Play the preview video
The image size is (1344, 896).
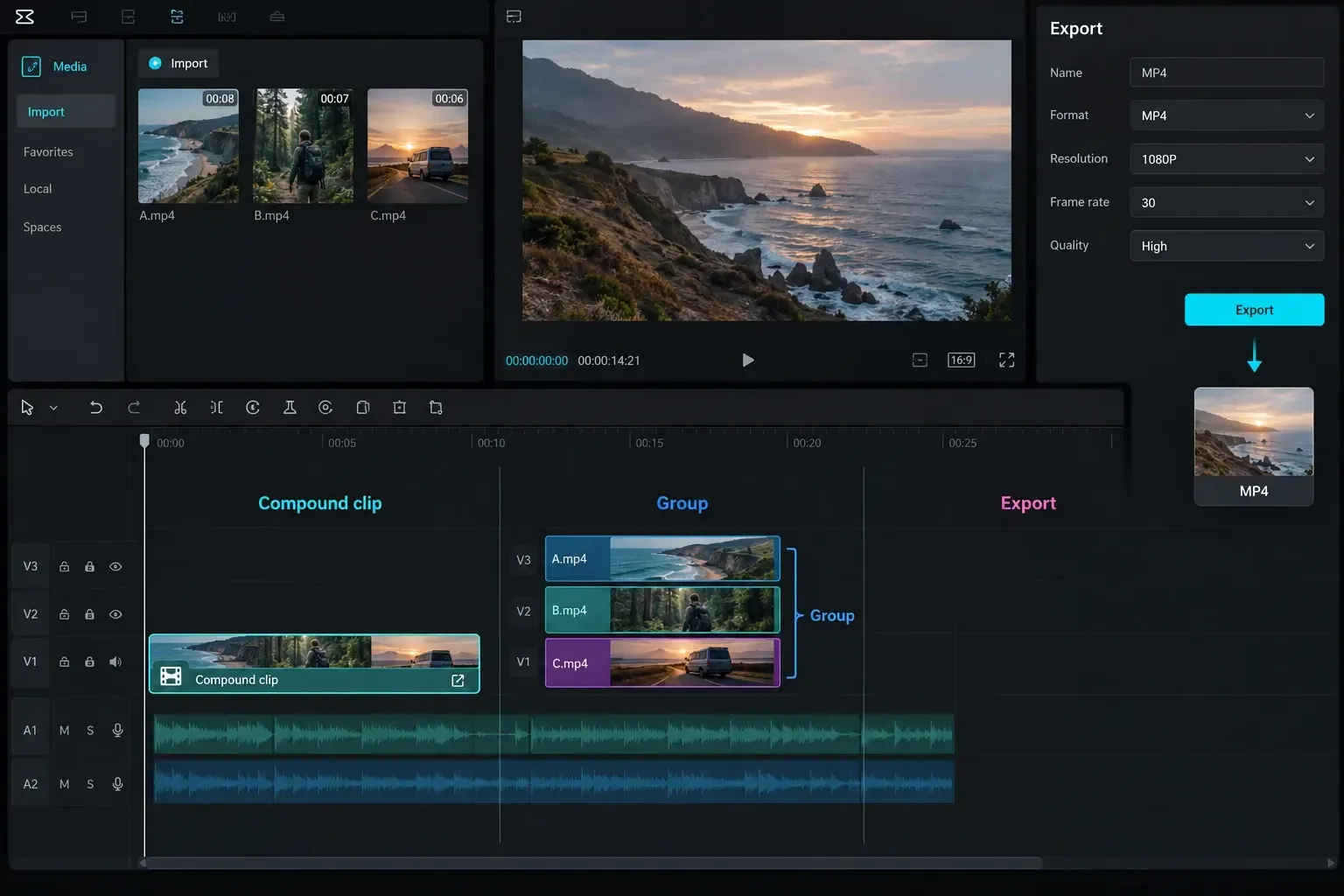point(747,360)
